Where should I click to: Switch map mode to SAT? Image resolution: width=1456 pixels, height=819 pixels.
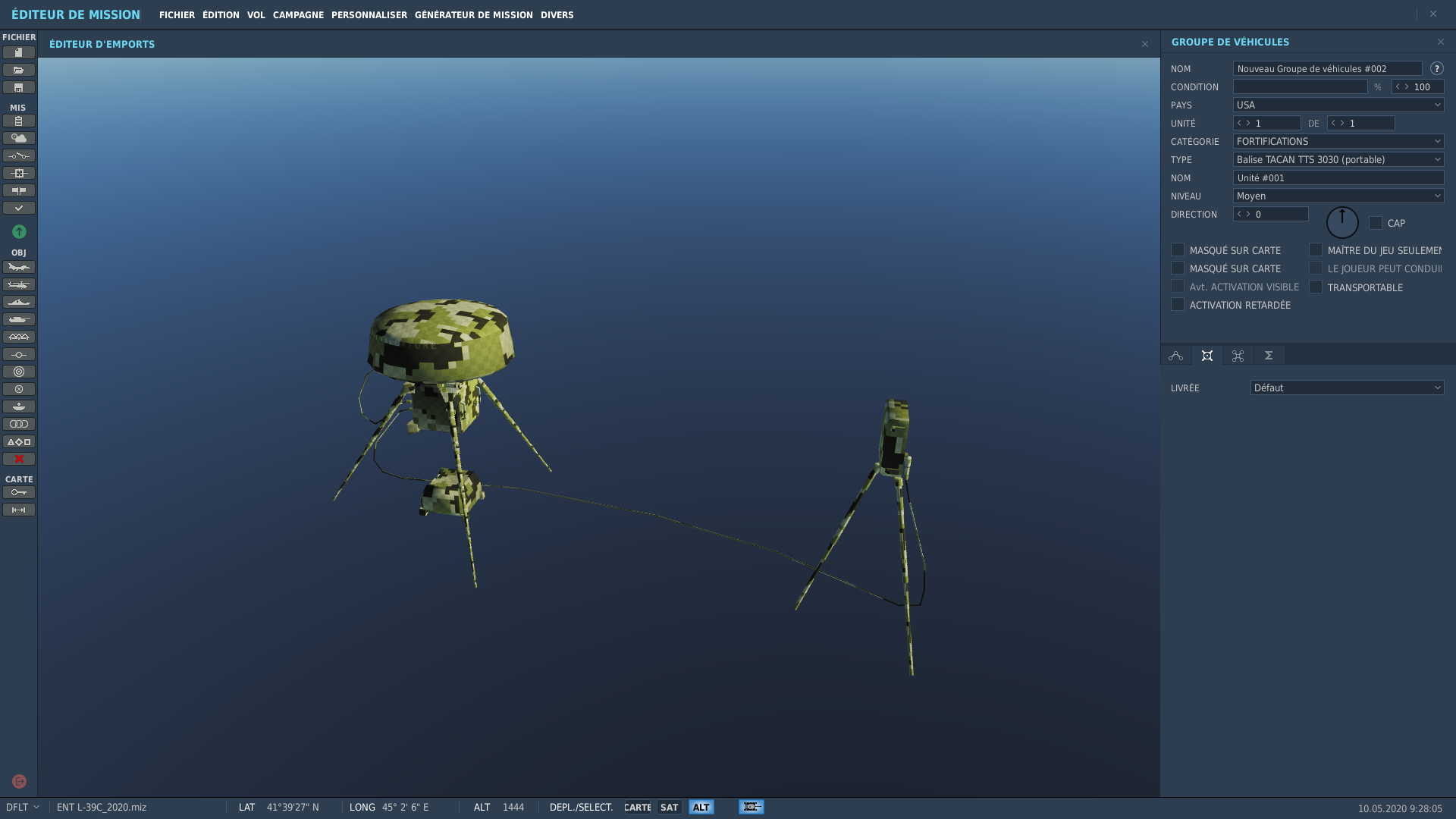[x=669, y=807]
